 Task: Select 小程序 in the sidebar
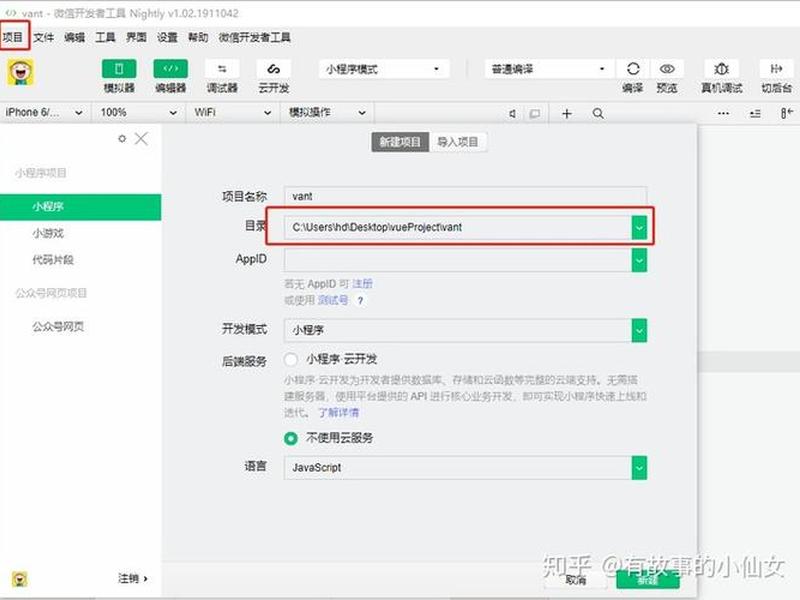click(81, 207)
